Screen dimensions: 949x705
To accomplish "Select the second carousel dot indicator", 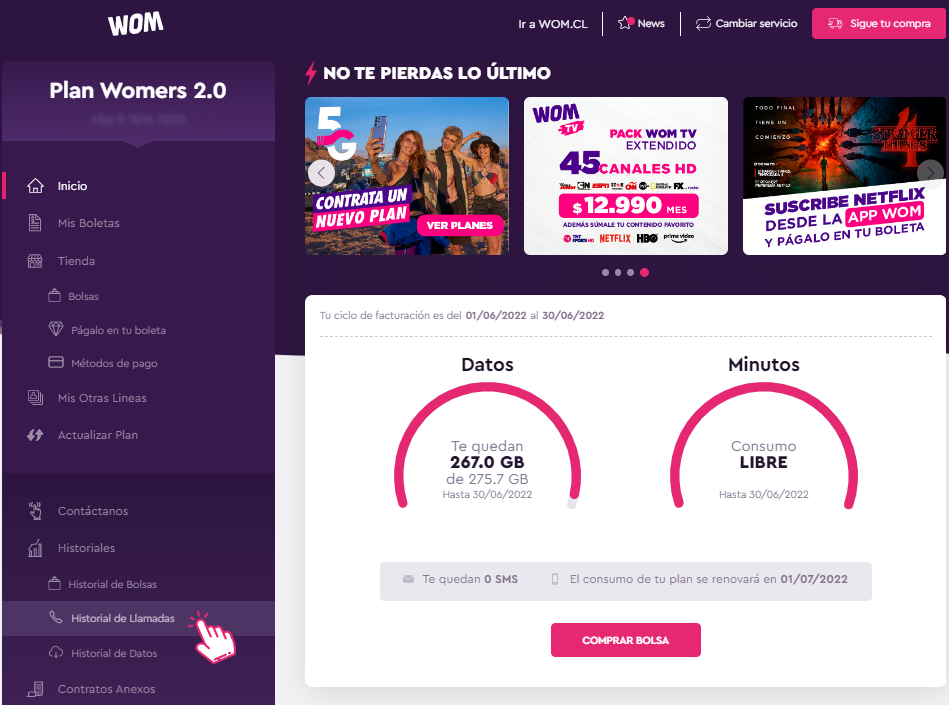I will pos(618,272).
